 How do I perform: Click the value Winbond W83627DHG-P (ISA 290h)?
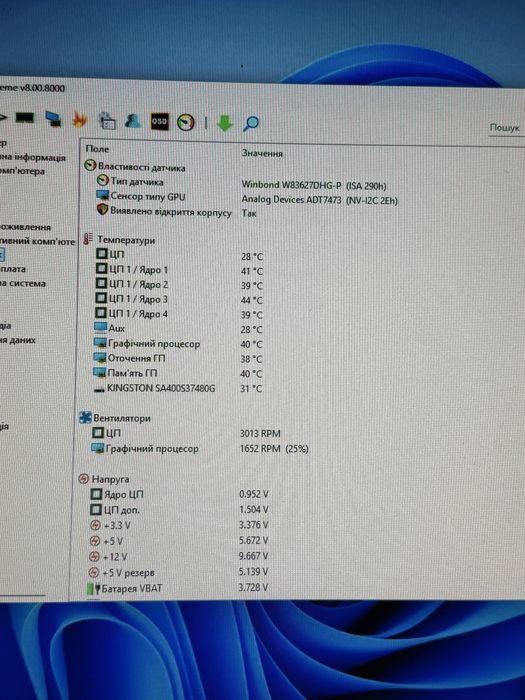coord(314,185)
